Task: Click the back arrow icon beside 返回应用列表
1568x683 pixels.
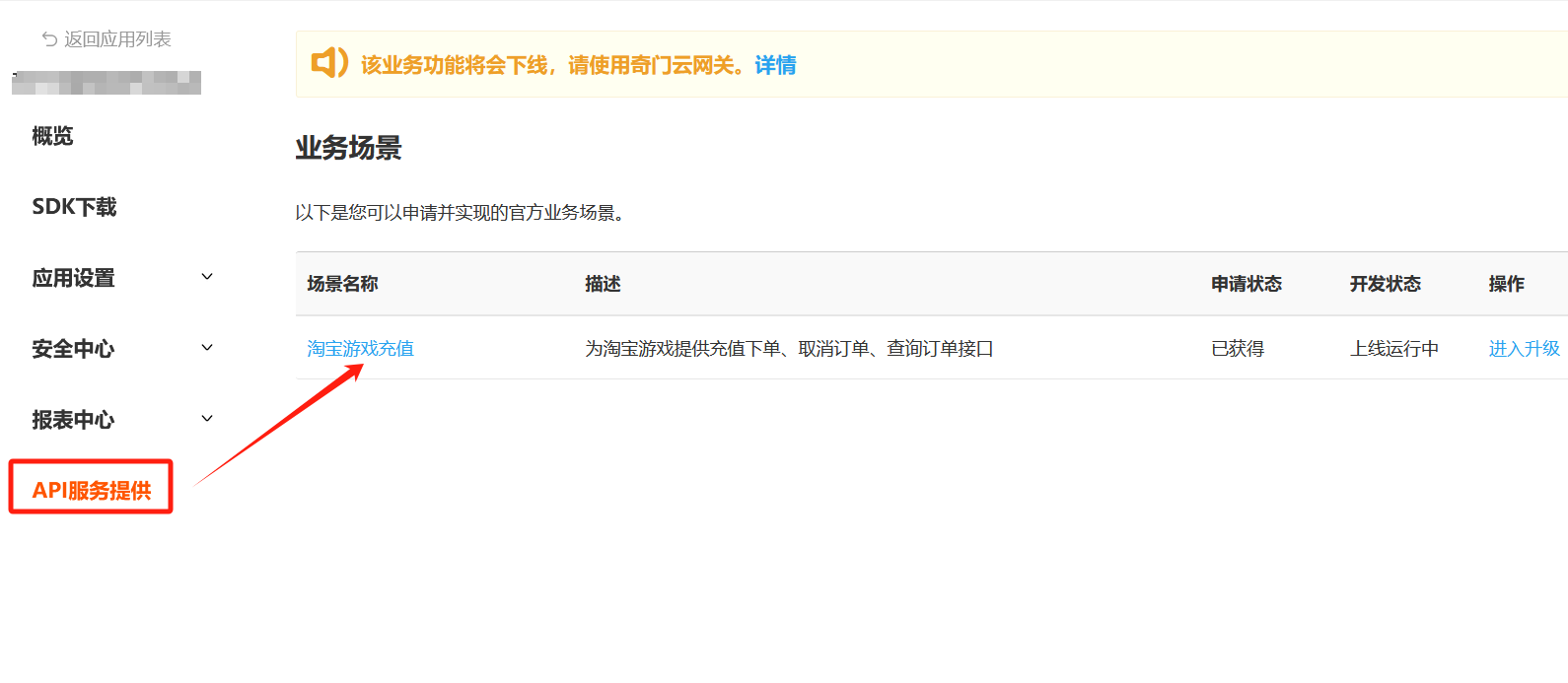Action: 49,39
